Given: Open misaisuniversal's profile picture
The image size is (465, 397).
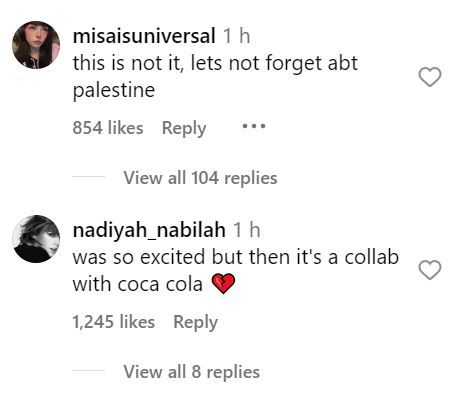Looking at the screenshot, I should coord(36,45).
